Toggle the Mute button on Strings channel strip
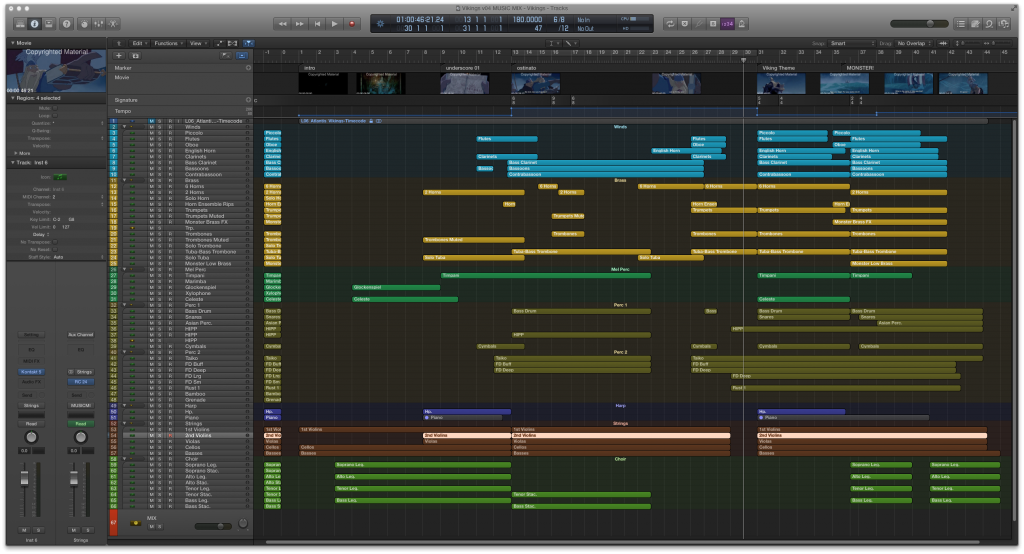Viewport: 1024px width, 554px height. point(75,529)
